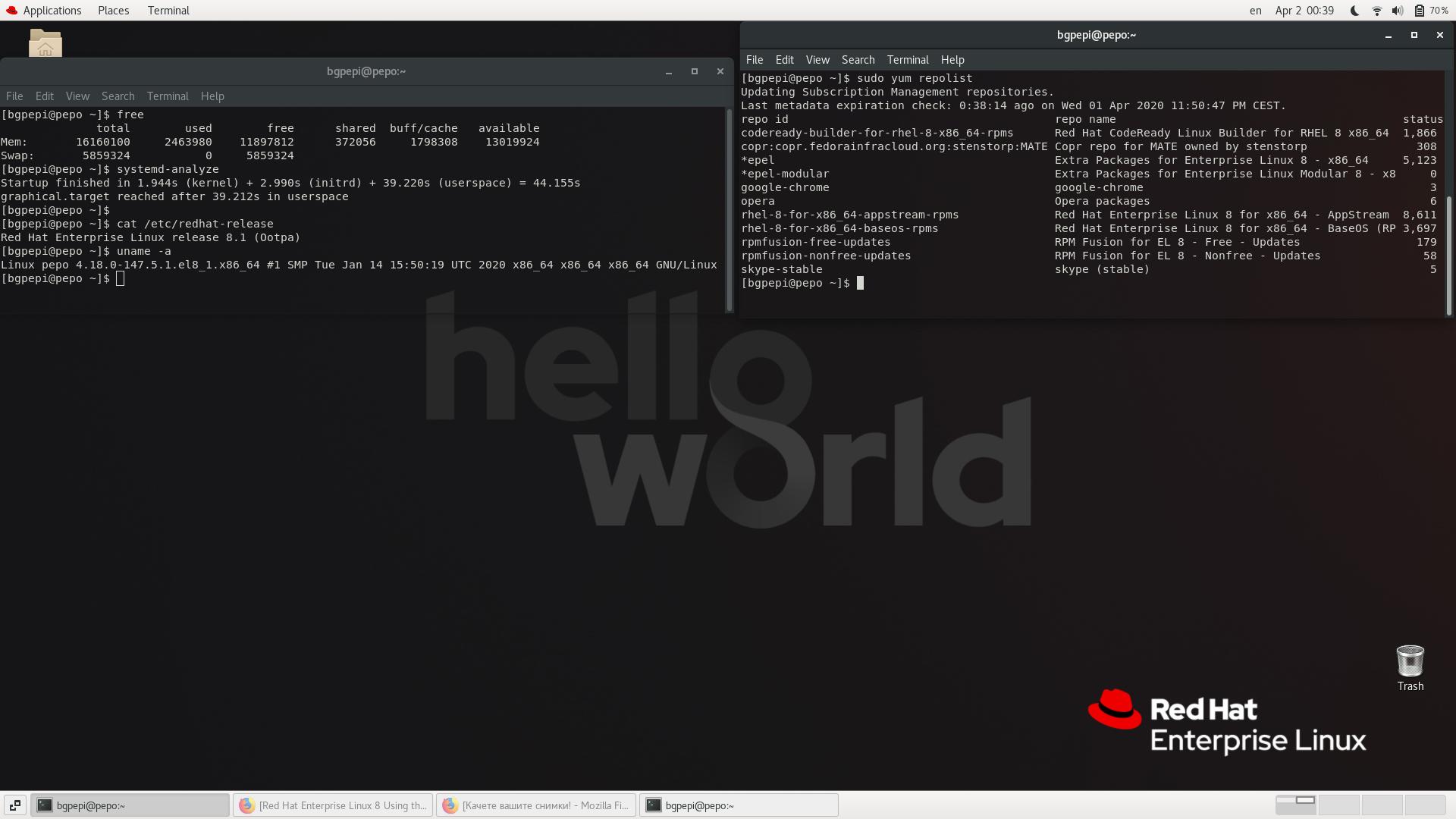Click 'uname -a' command text
The width and height of the screenshot is (1456, 819).
tap(144, 251)
